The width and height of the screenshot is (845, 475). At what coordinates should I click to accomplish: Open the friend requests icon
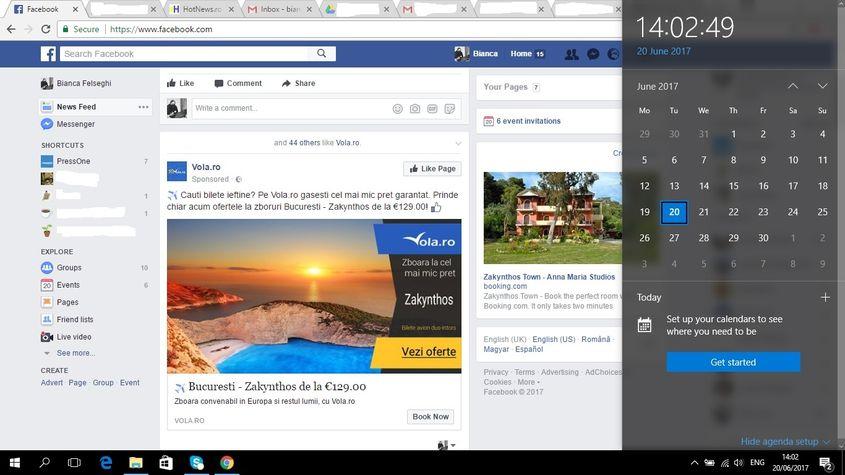tap(571, 54)
